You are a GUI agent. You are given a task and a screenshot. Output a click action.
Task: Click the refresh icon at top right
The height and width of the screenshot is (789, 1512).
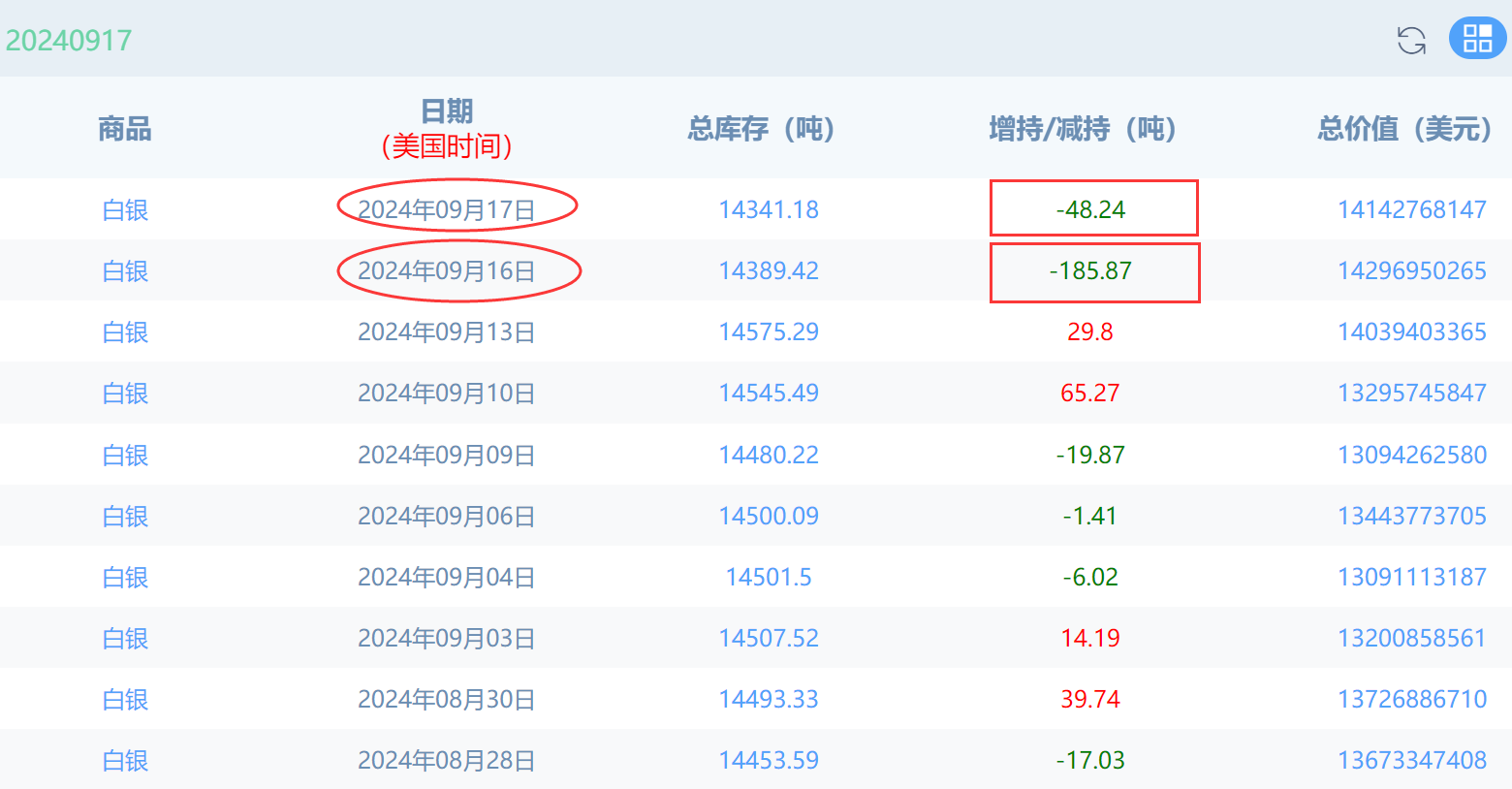pyautogui.click(x=1411, y=40)
